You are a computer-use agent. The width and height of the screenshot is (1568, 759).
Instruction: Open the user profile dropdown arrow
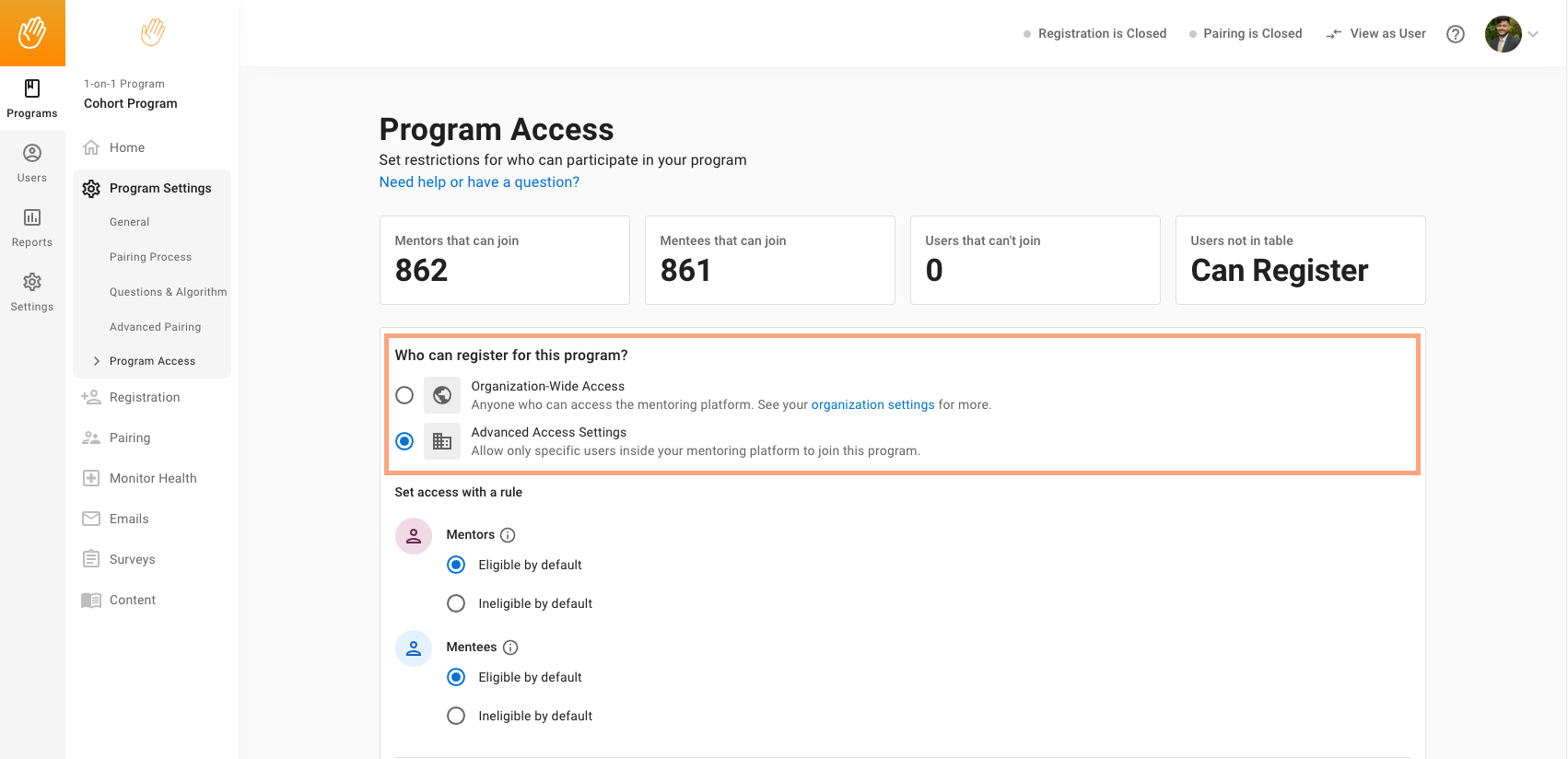click(x=1533, y=34)
